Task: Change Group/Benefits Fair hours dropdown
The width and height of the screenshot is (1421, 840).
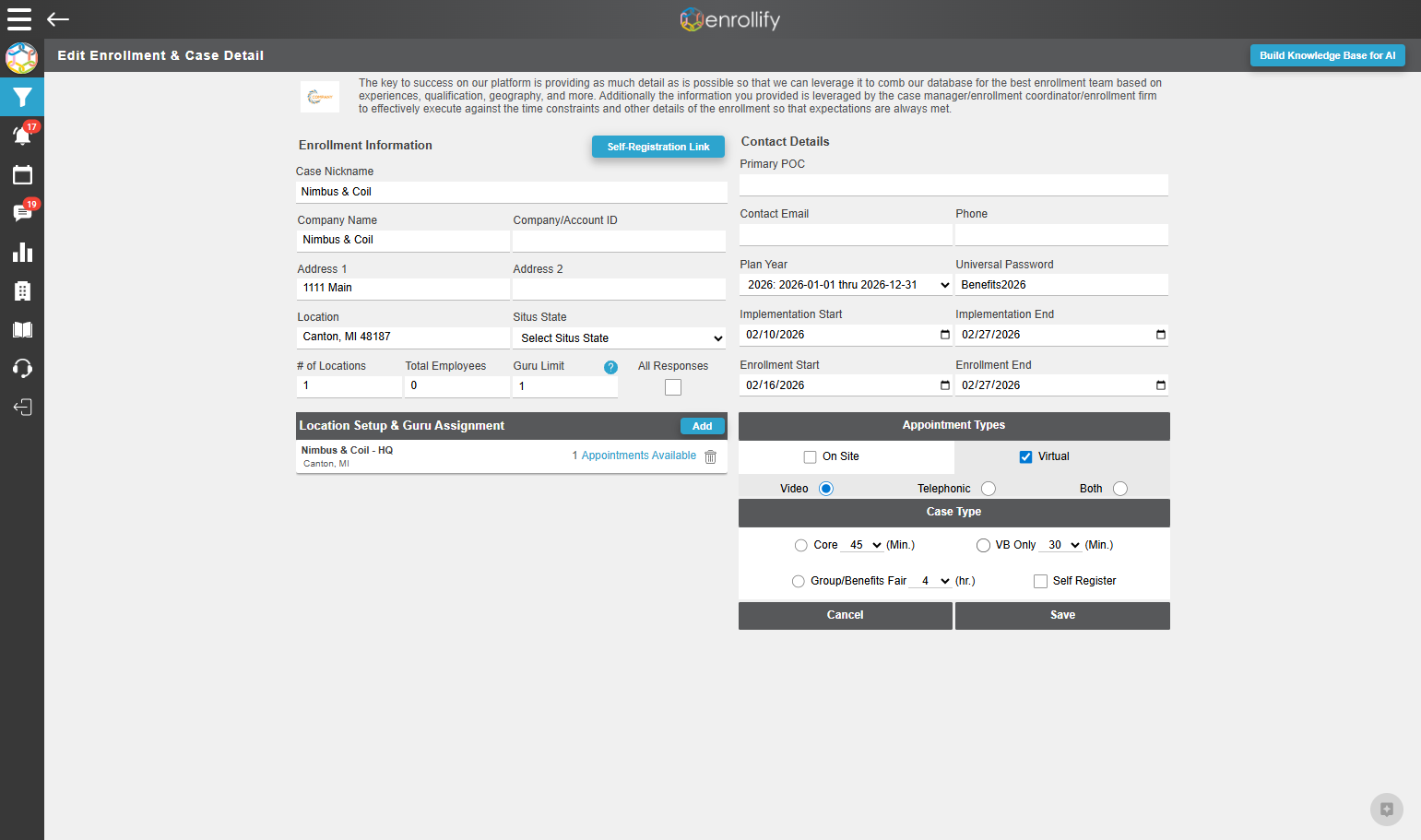Action: (x=930, y=581)
